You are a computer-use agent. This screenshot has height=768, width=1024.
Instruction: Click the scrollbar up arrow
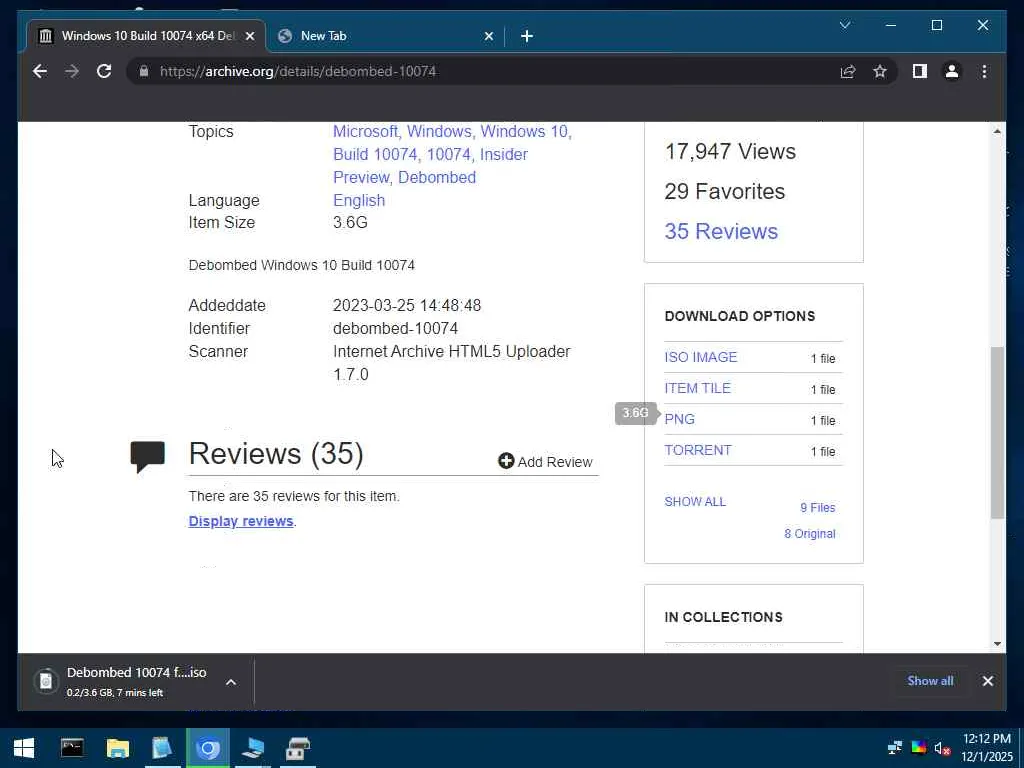coord(997,131)
